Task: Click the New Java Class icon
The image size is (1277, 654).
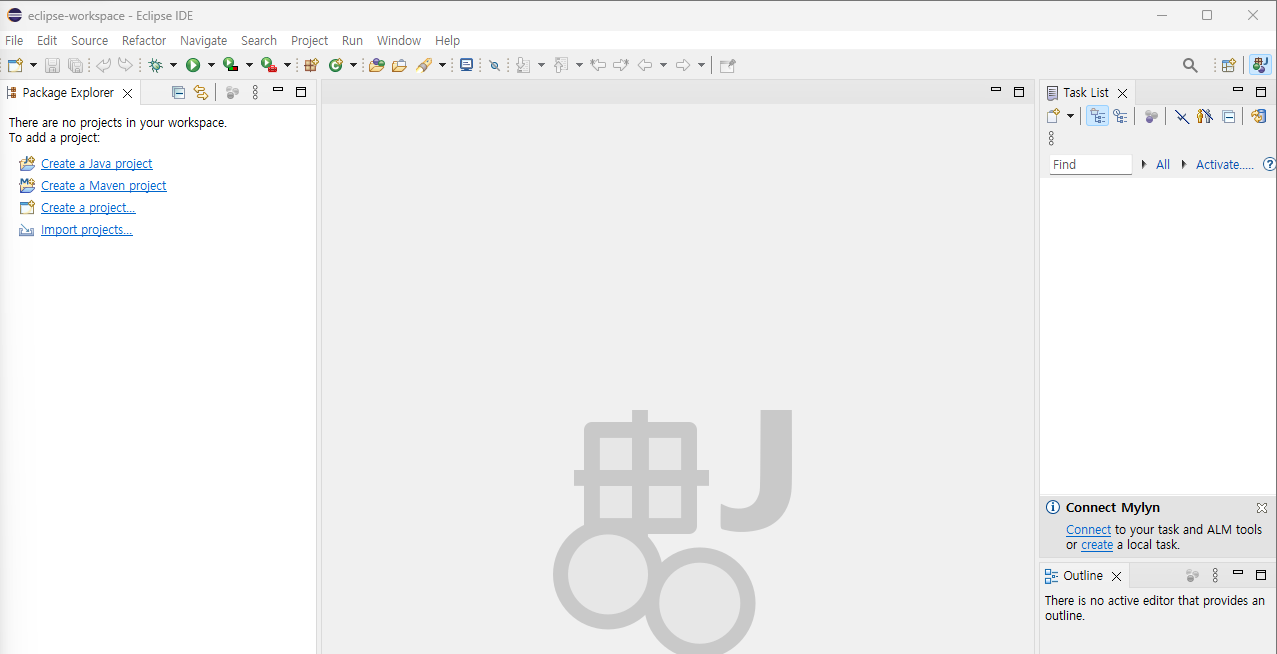Action: click(336, 65)
